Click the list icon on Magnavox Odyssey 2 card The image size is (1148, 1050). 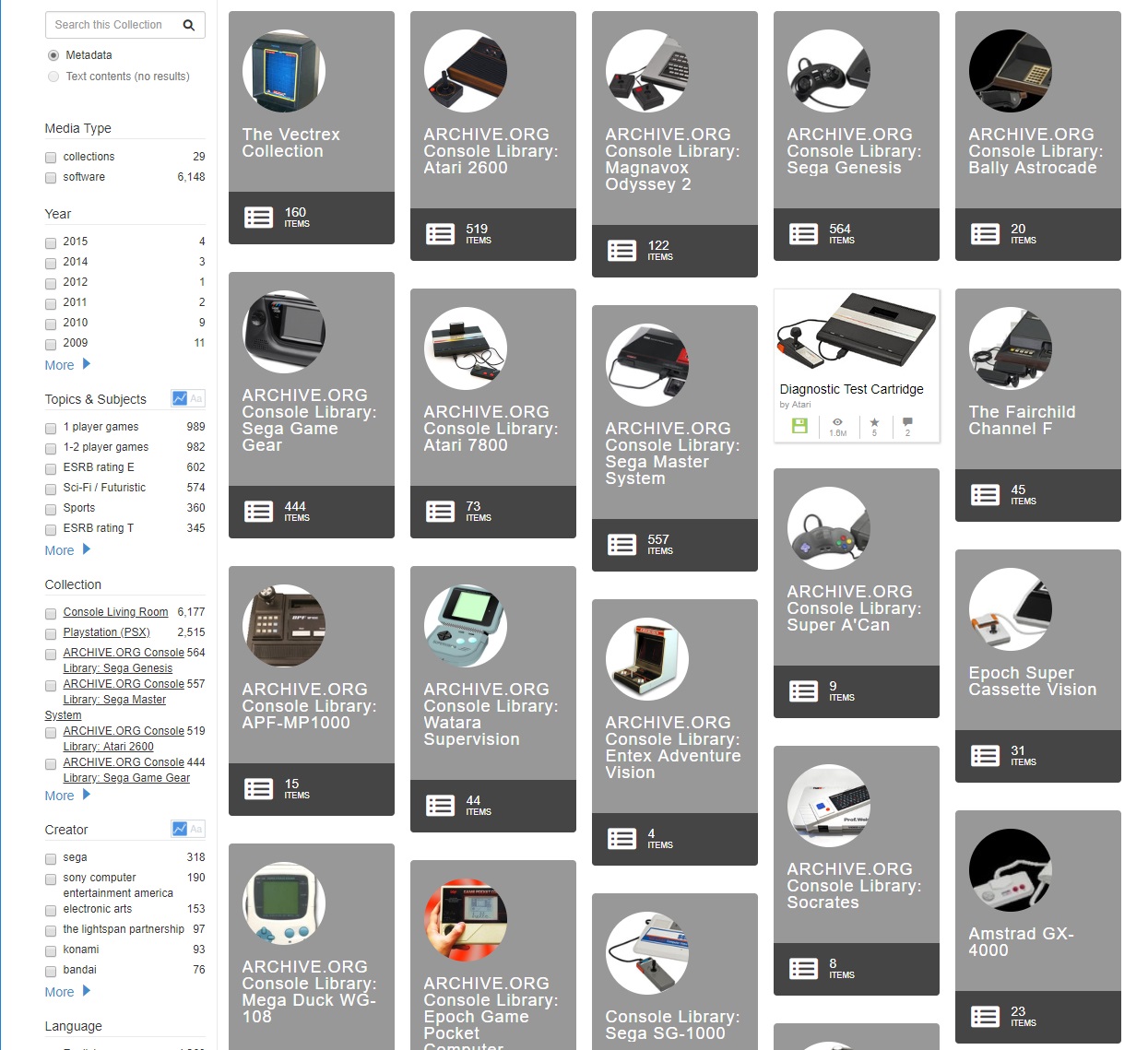pyautogui.click(x=621, y=251)
